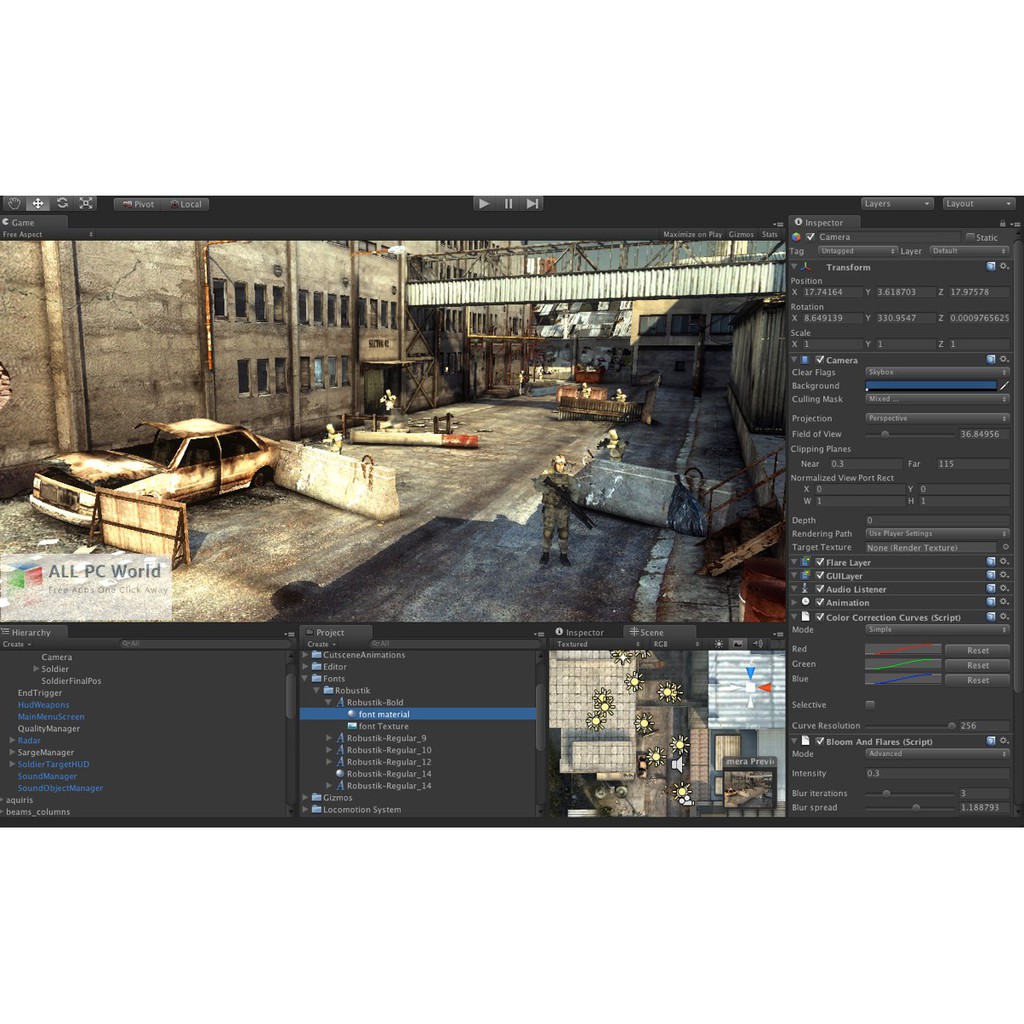The image size is (1024, 1024).
Task: Toggle scene audio speaker icon
Action: [757, 644]
